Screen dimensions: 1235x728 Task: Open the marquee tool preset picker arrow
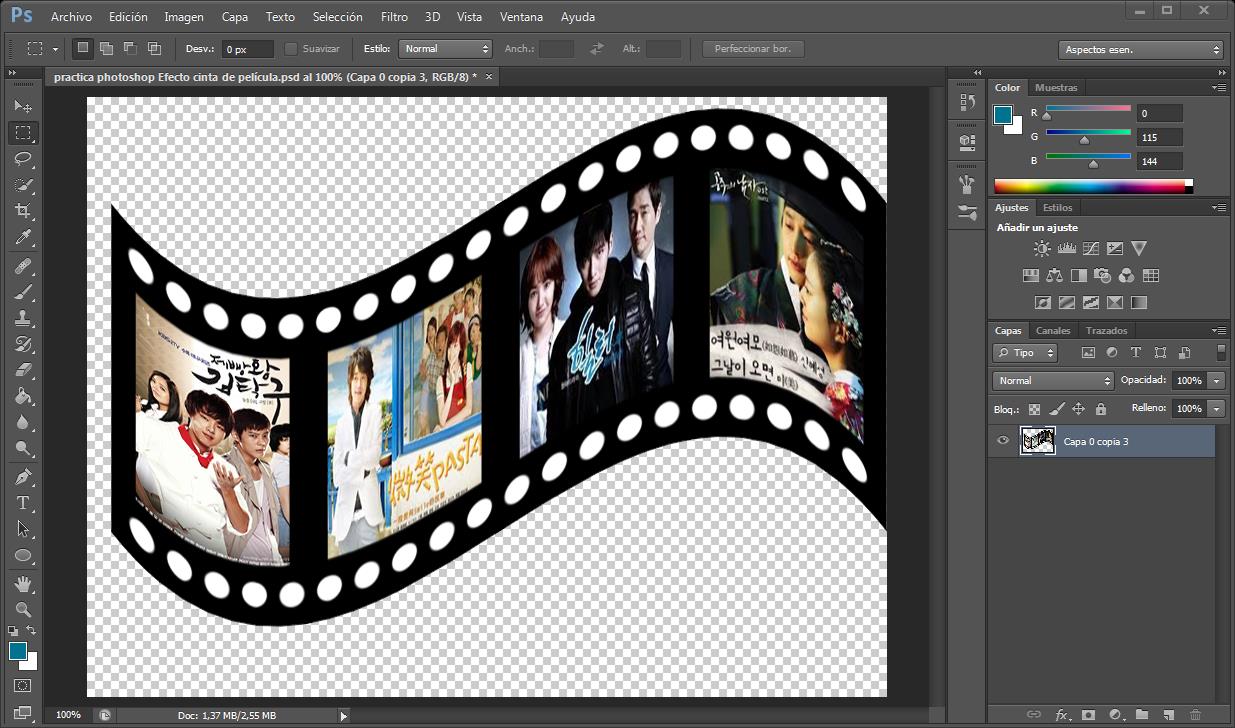(55, 48)
